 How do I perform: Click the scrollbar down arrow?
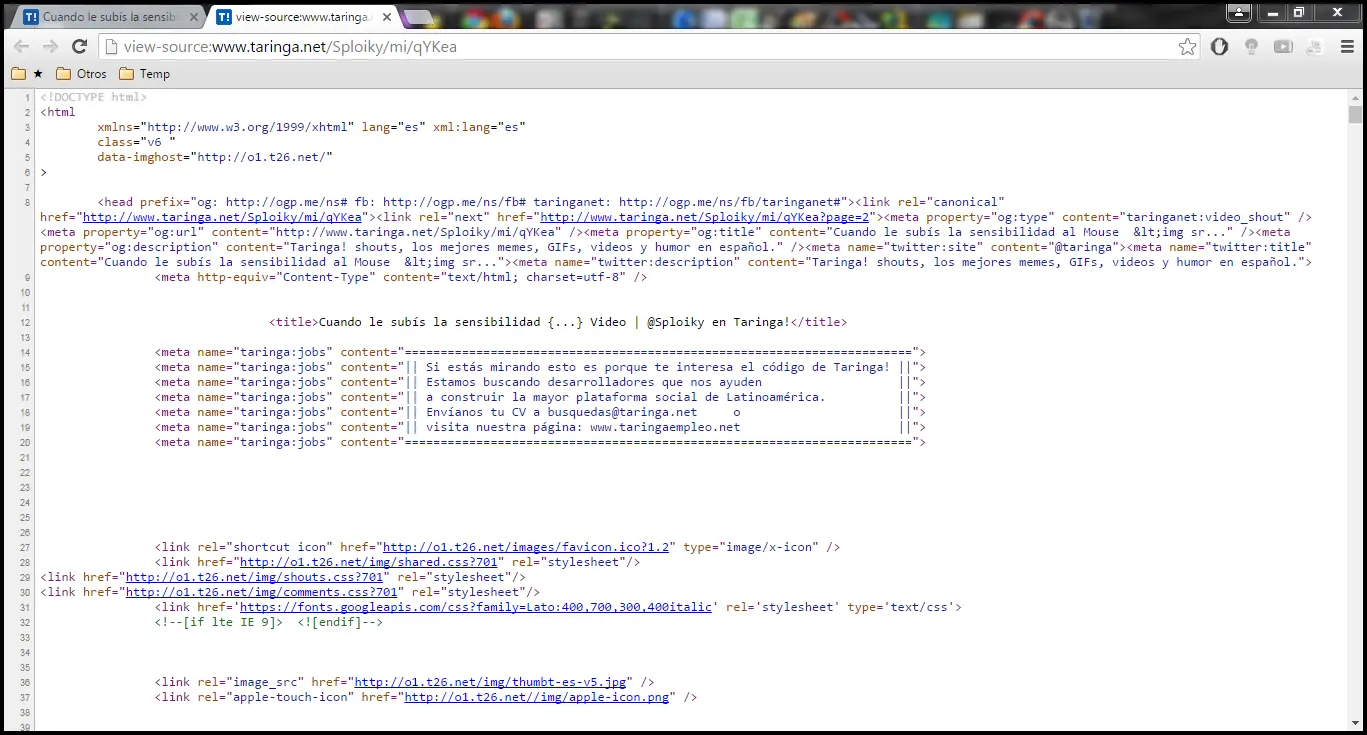click(x=1355, y=723)
